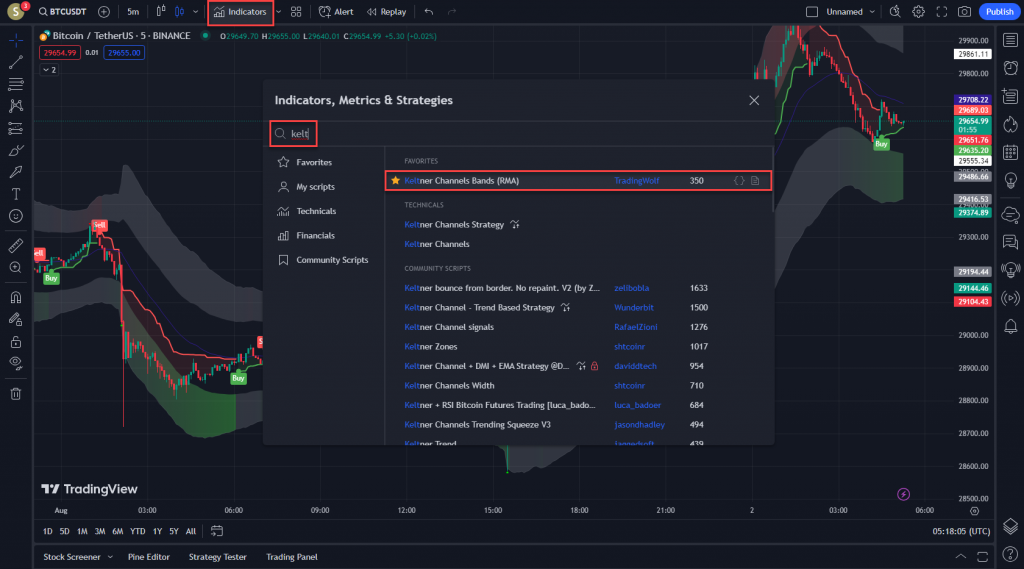Remove drawings with trash icon
The image size is (1024, 569).
coord(16,394)
